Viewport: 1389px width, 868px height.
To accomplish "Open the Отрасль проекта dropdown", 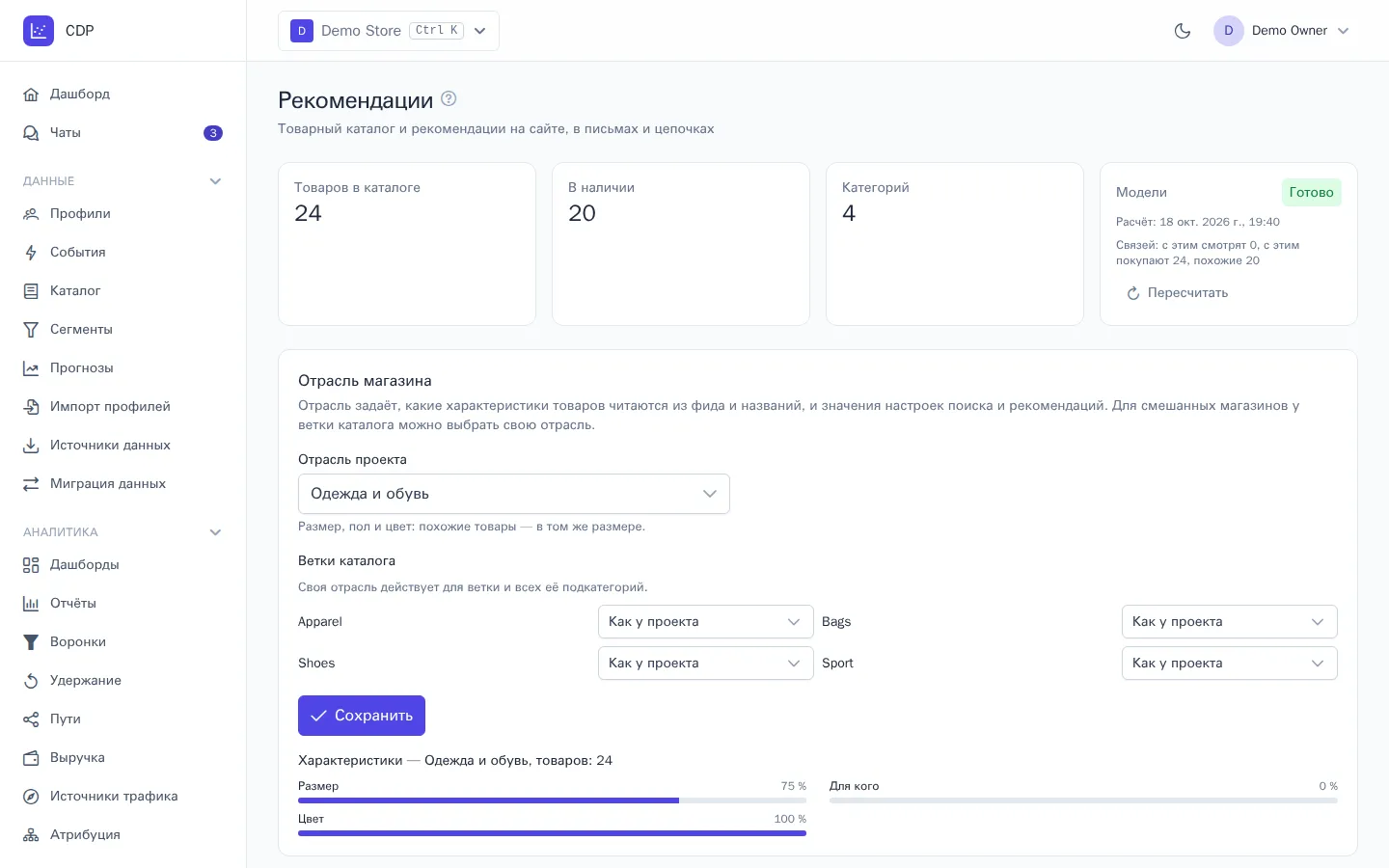I will point(514,494).
